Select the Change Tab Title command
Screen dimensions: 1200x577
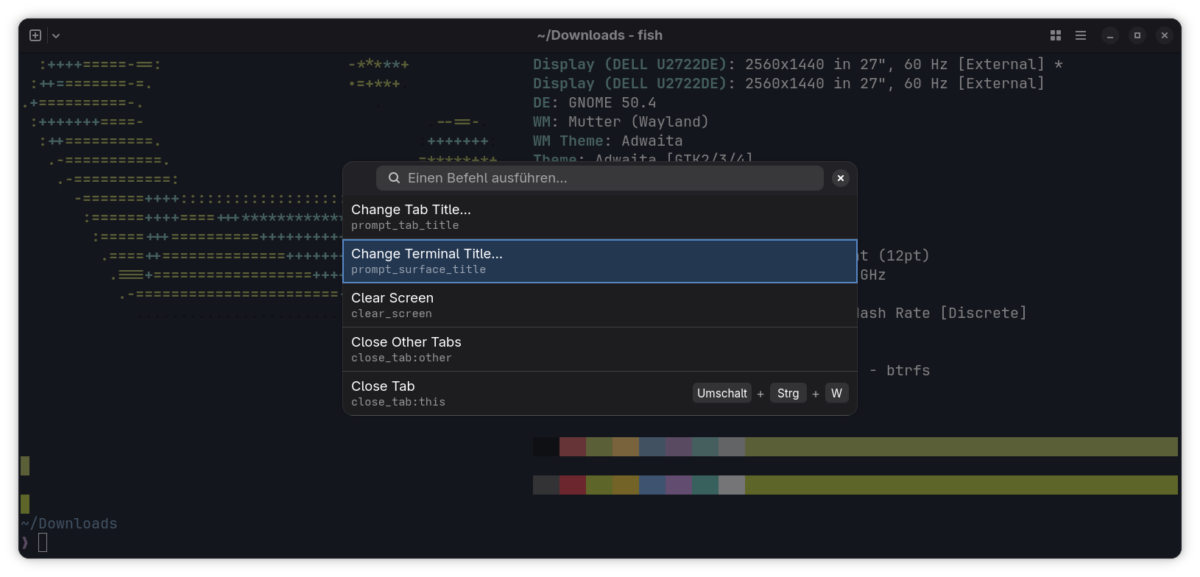pyautogui.click(x=600, y=217)
